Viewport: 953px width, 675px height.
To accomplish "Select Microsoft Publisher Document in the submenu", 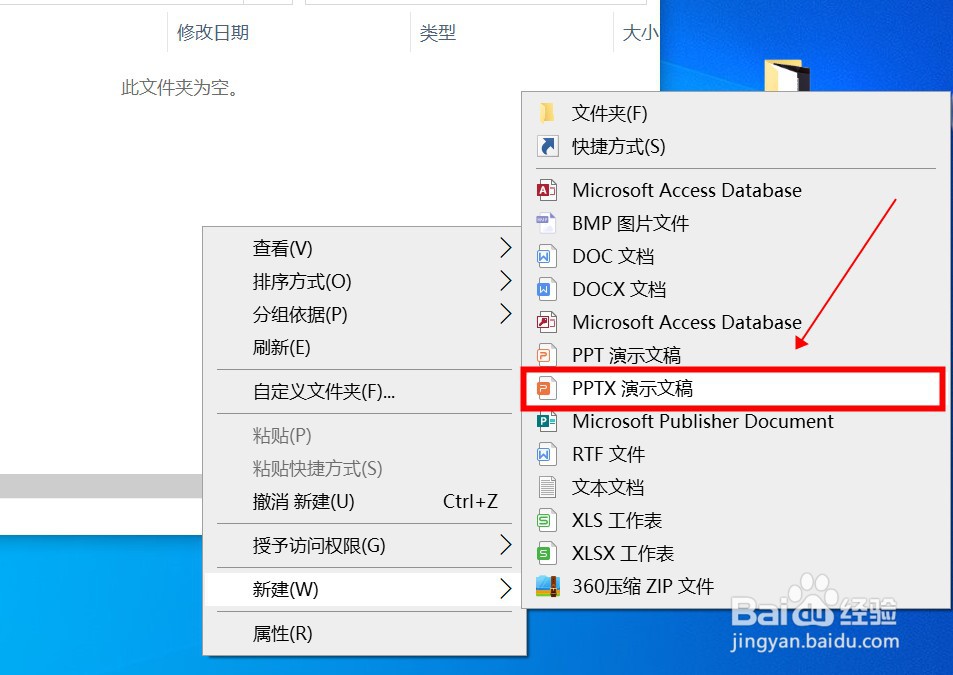I will click(736, 421).
